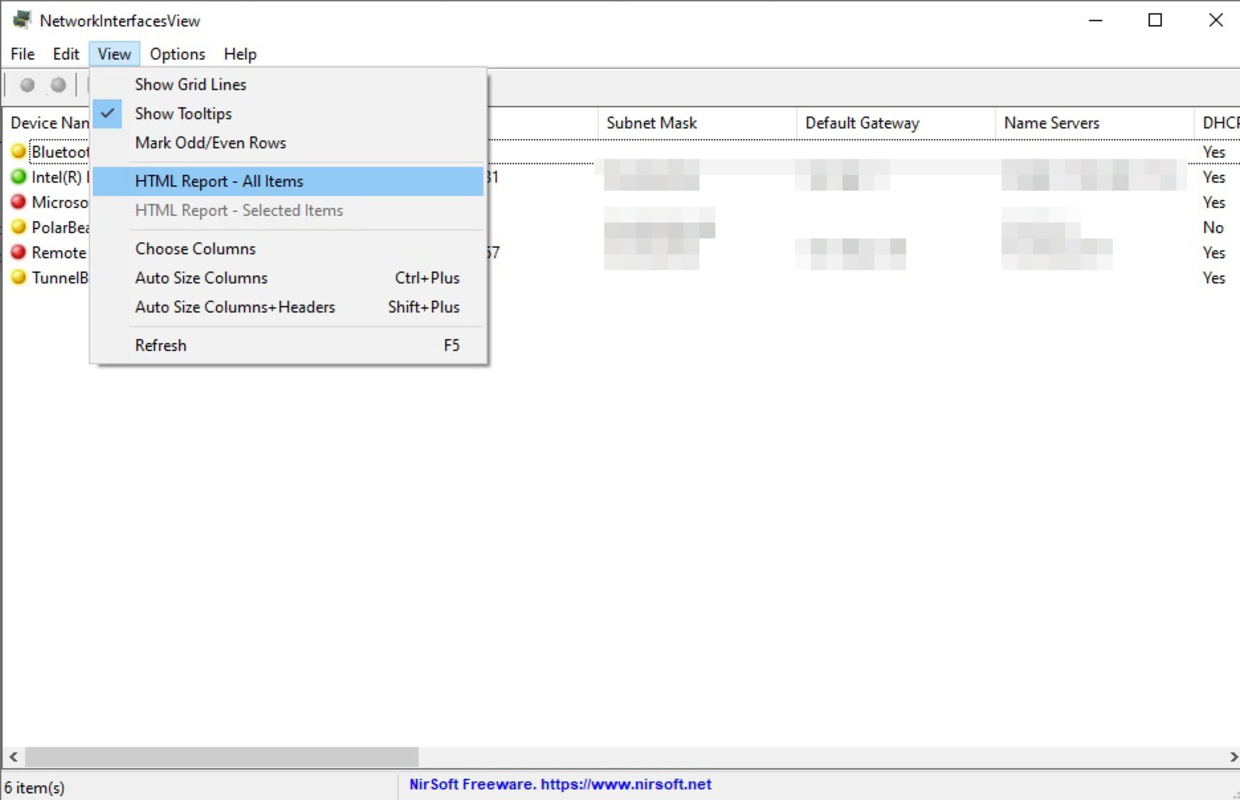Viewport: 1240px width, 800px height.
Task: Select the Bluetooth device row text
Action: pyautogui.click(x=60, y=152)
